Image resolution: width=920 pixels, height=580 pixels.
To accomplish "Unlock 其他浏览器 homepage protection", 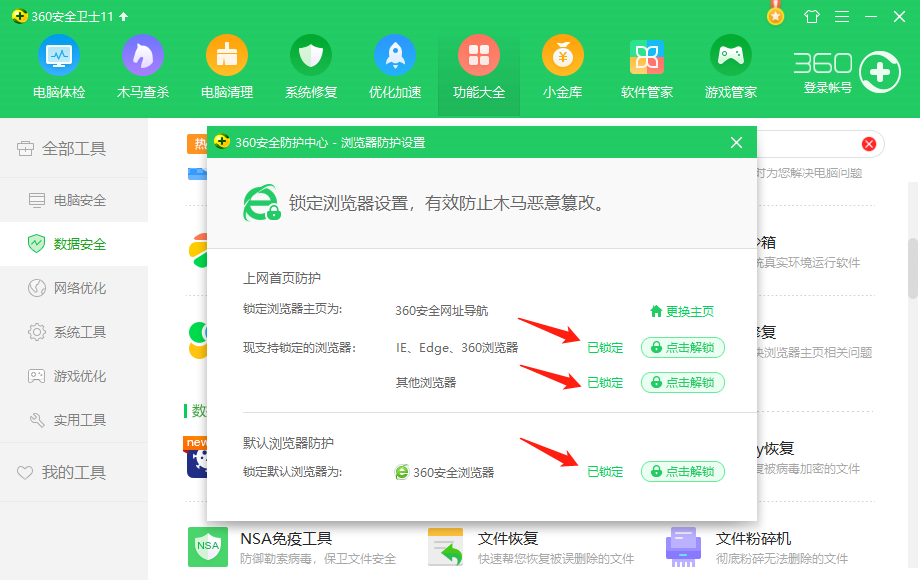I will (x=683, y=383).
